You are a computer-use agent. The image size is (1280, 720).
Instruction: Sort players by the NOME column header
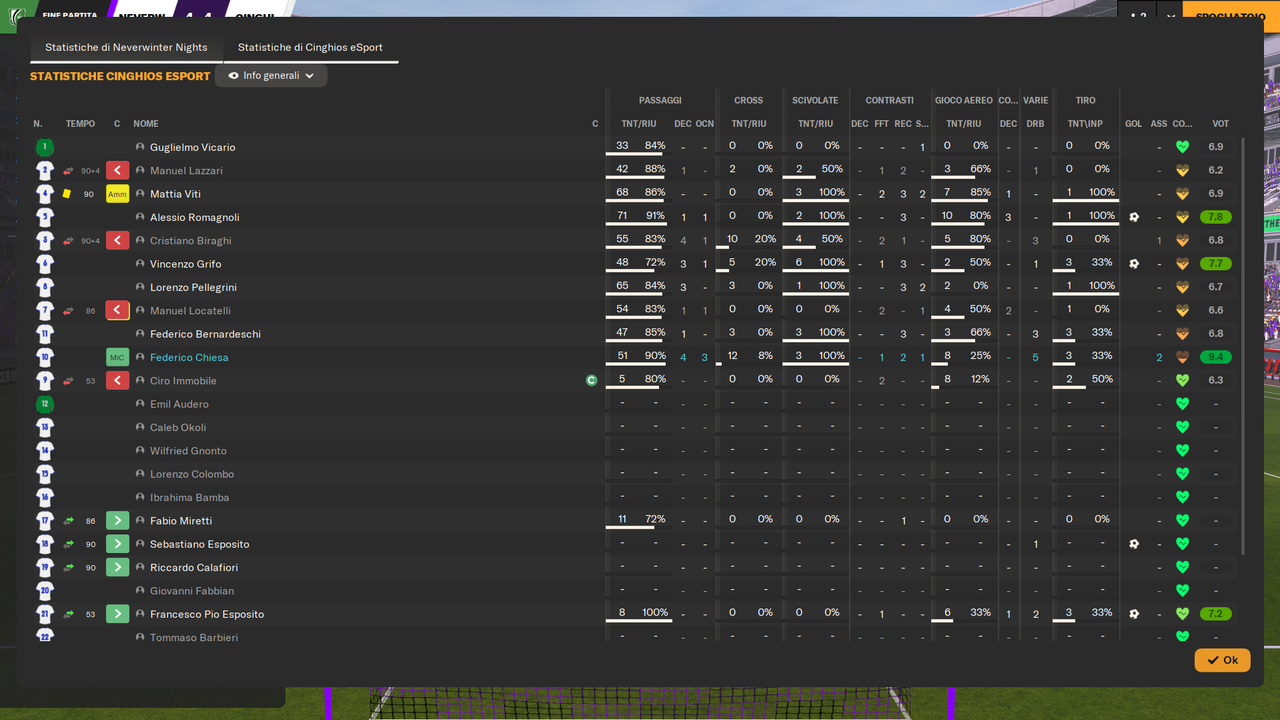146,124
